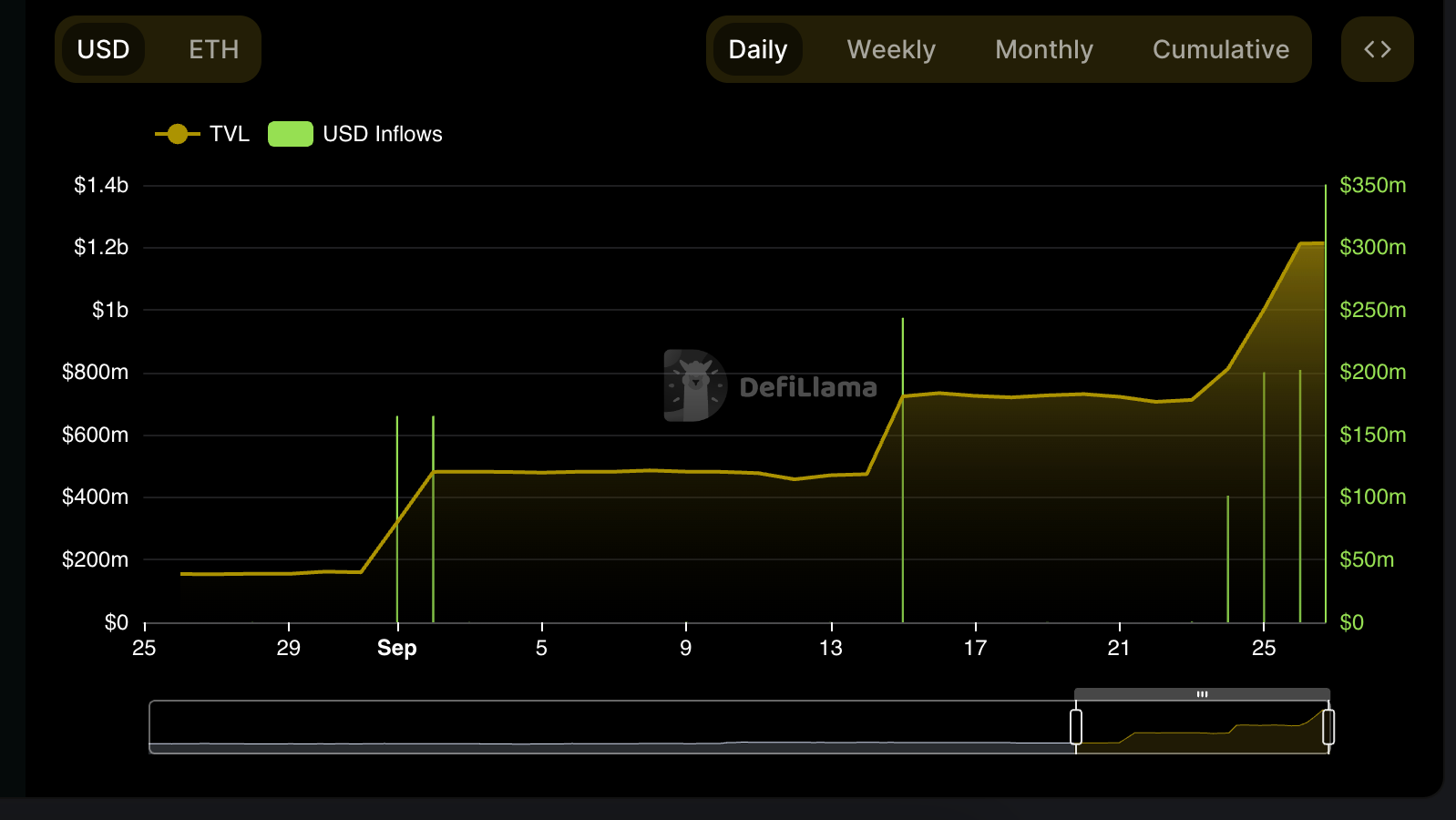The image size is (1456, 820).
Task: Click the $350m right axis label
Action: [1372, 185]
